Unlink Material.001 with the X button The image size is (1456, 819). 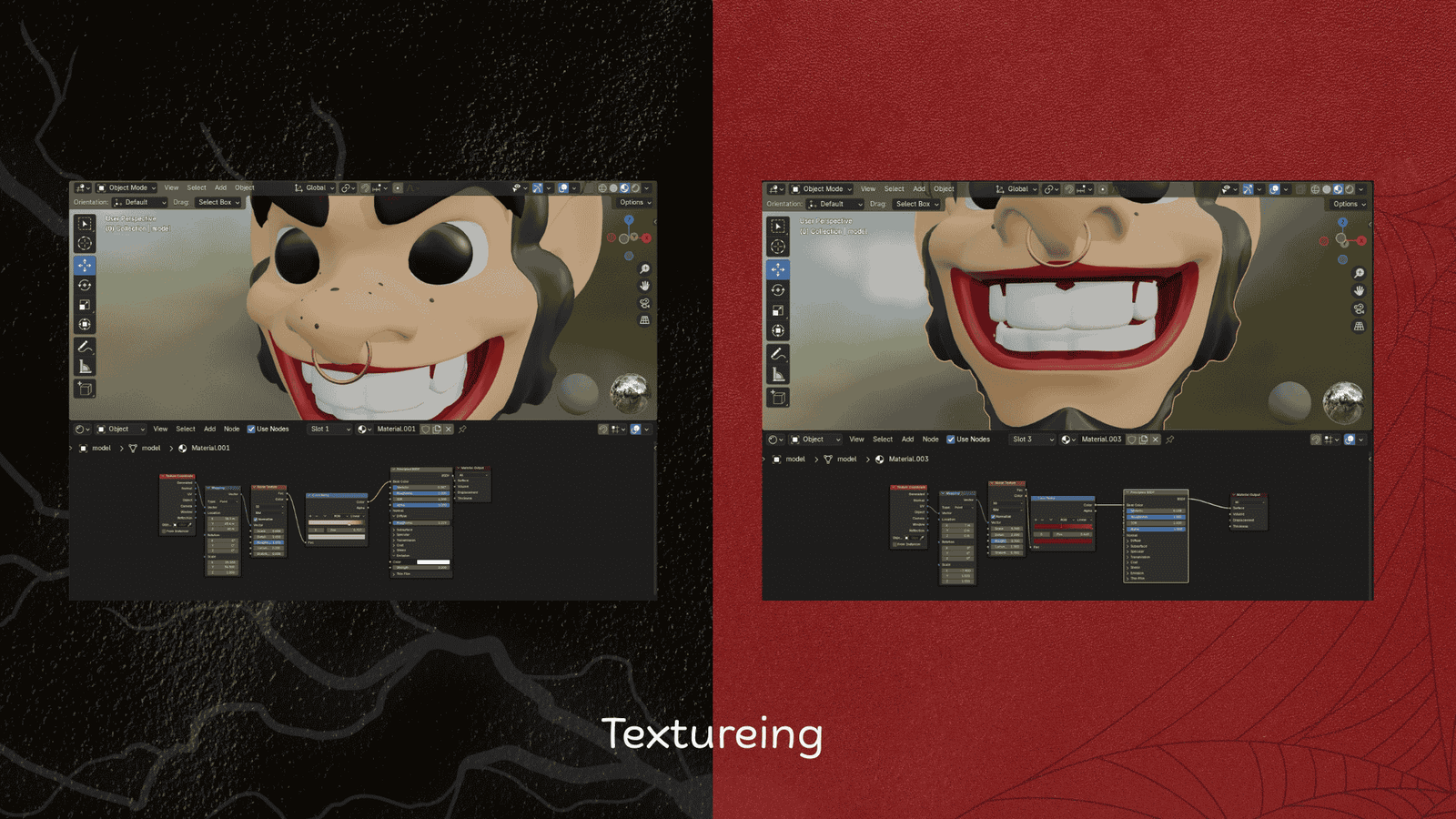(x=449, y=430)
